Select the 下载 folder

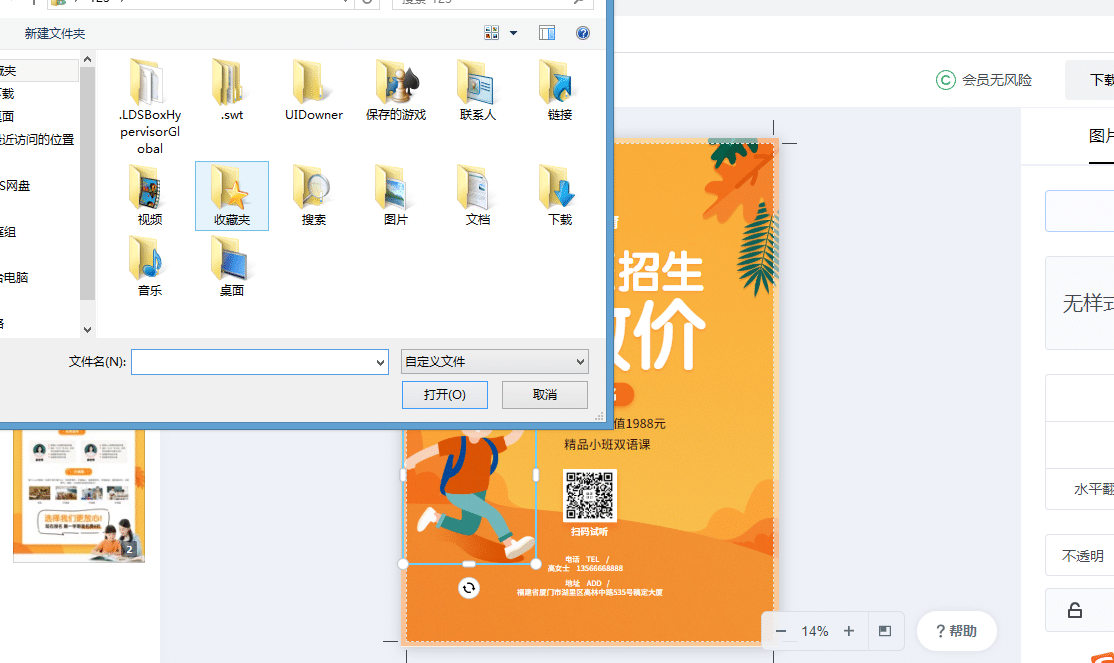(560, 195)
